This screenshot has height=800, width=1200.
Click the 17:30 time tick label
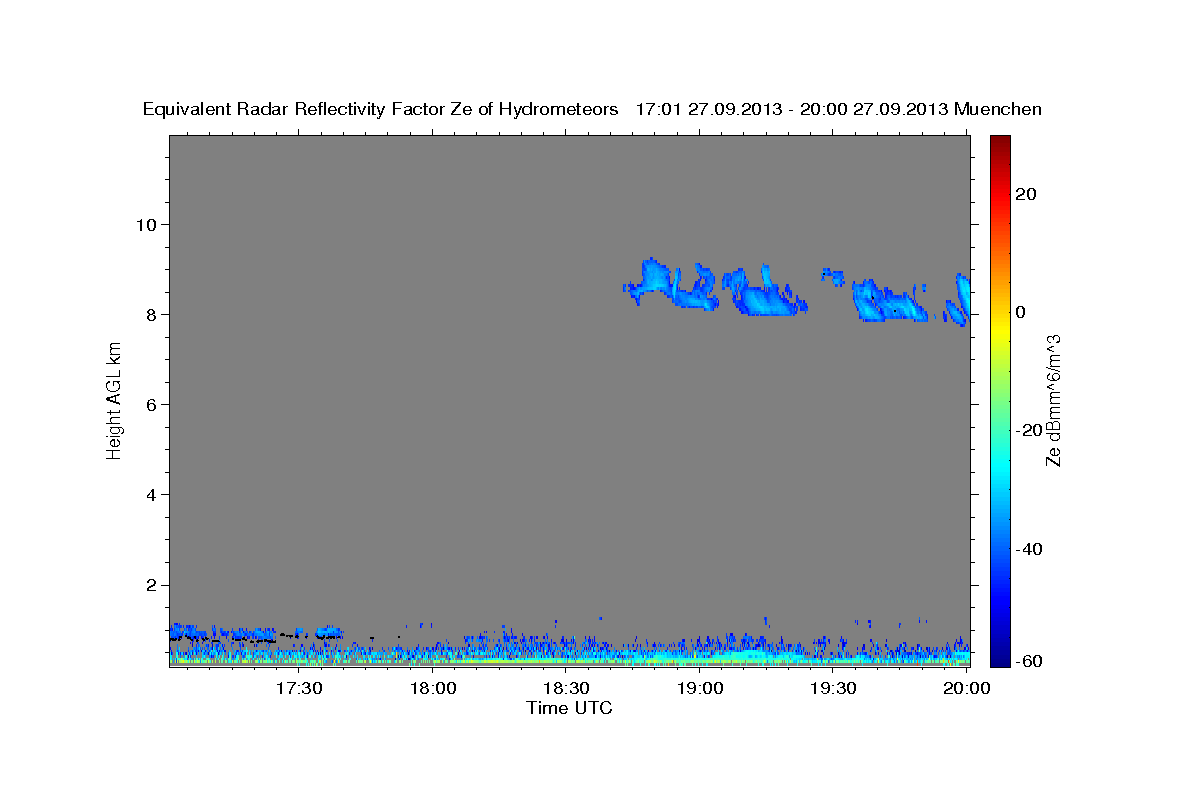301,689
